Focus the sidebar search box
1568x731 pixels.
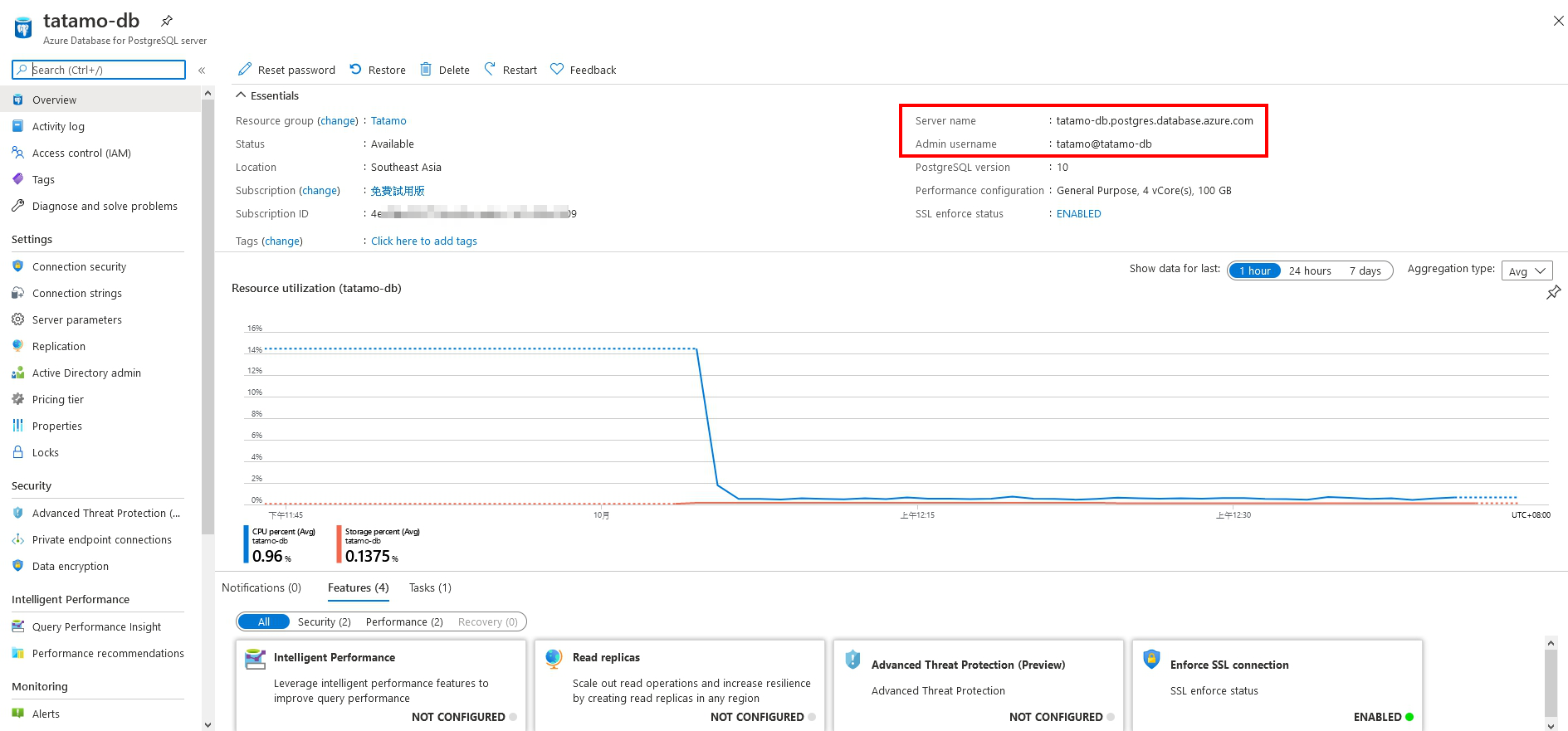pyautogui.click(x=99, y=70)
